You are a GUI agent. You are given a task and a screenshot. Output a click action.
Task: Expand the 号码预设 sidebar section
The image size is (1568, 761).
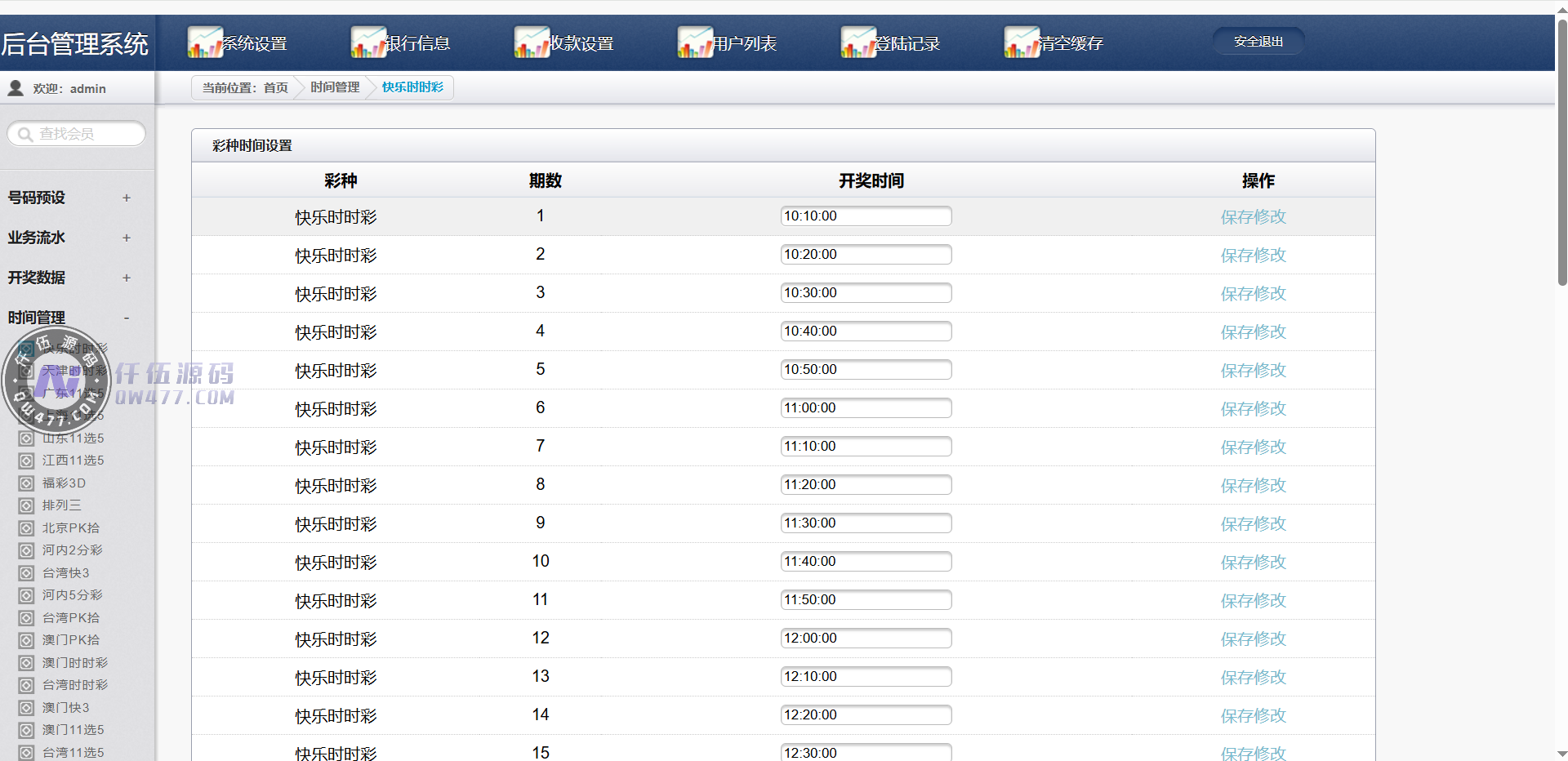[x=126, y=198]
